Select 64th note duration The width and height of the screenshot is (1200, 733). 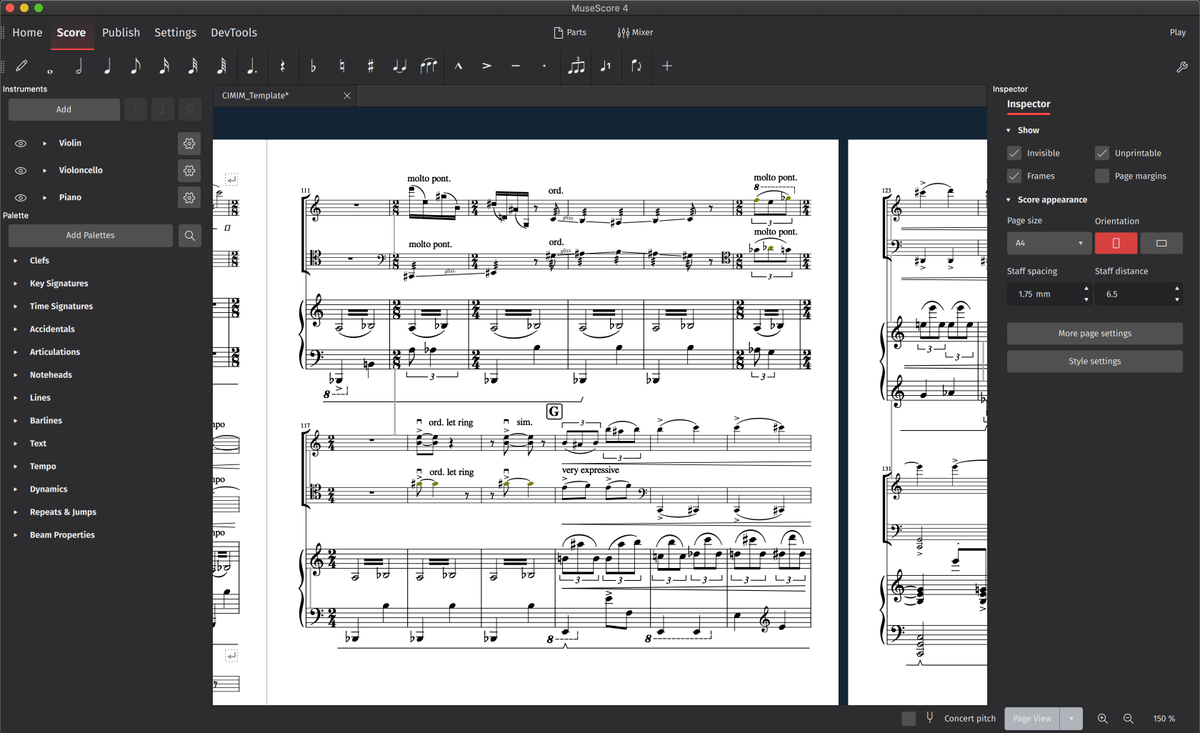(x=222, y=66)
